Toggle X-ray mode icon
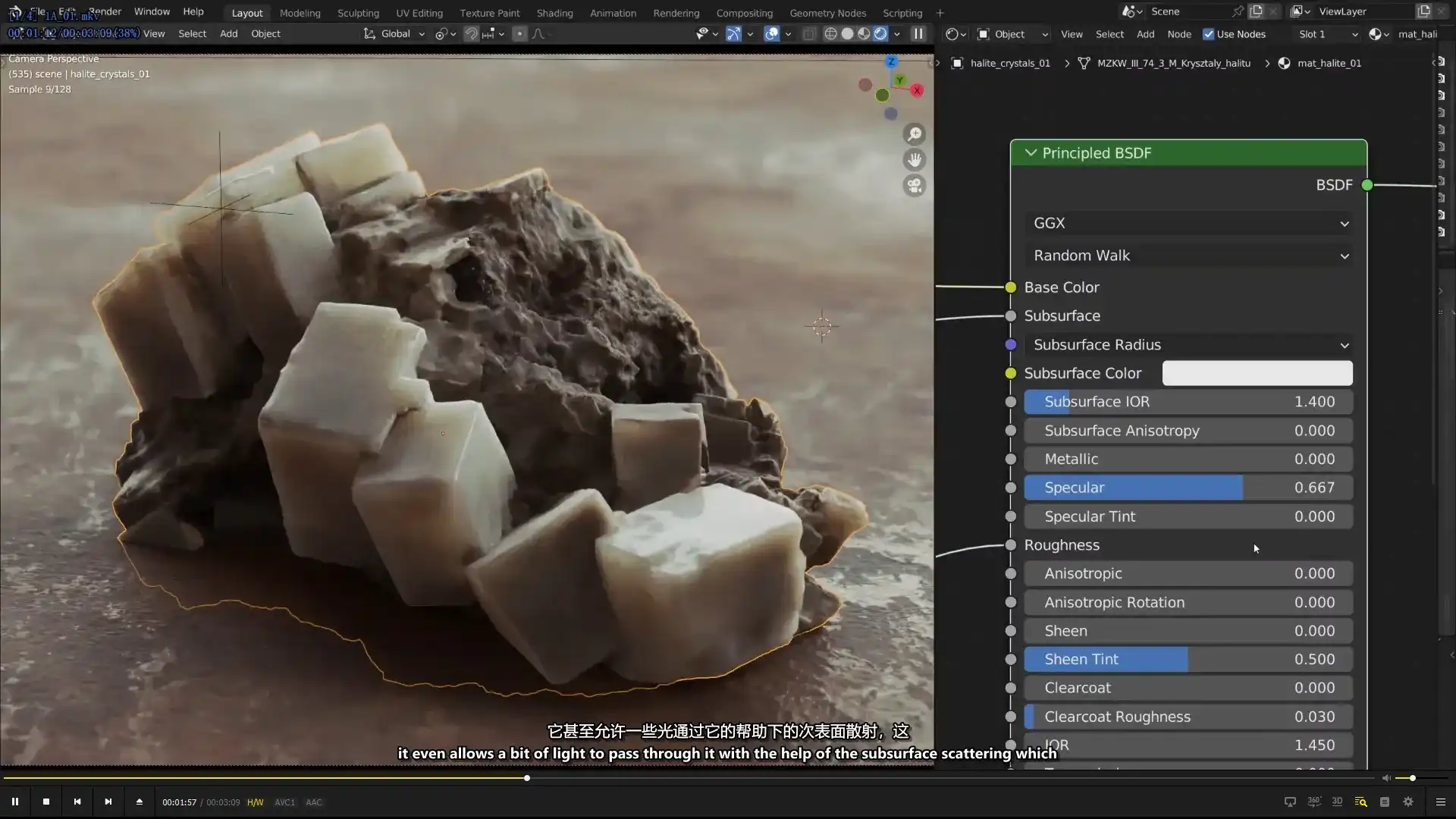The image size is (1456, 819). tap(809, 33)
